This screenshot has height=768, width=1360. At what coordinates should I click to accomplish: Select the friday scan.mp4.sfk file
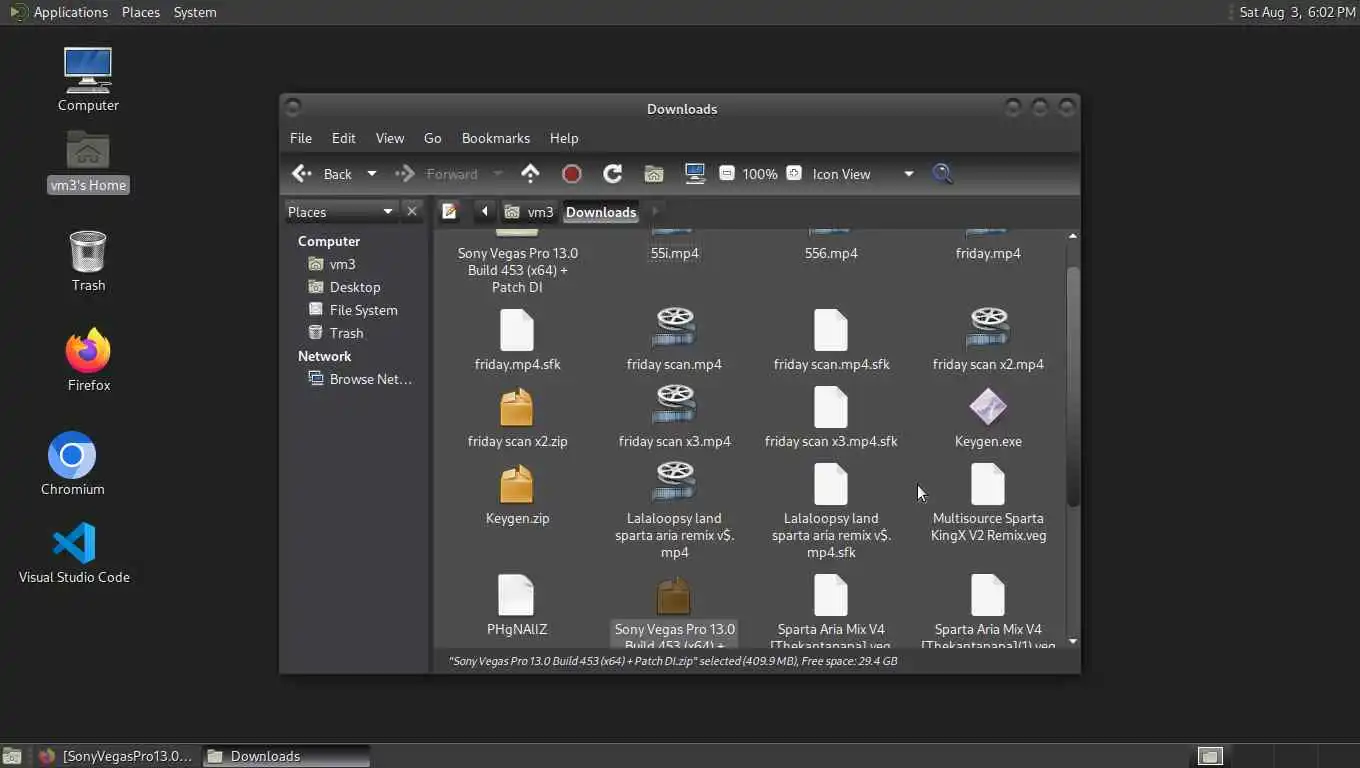tap(831, 330)
